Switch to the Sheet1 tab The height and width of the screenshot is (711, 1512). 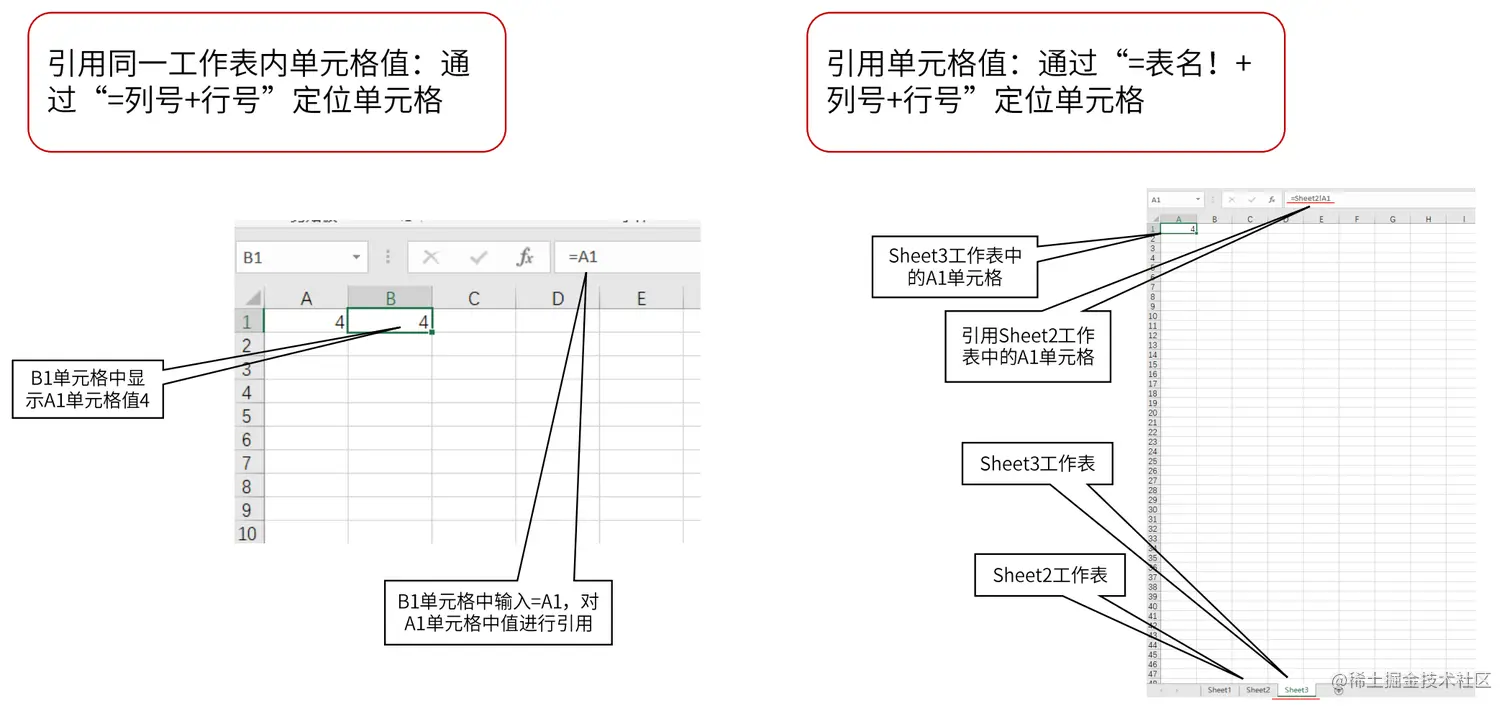(1220, 689)
